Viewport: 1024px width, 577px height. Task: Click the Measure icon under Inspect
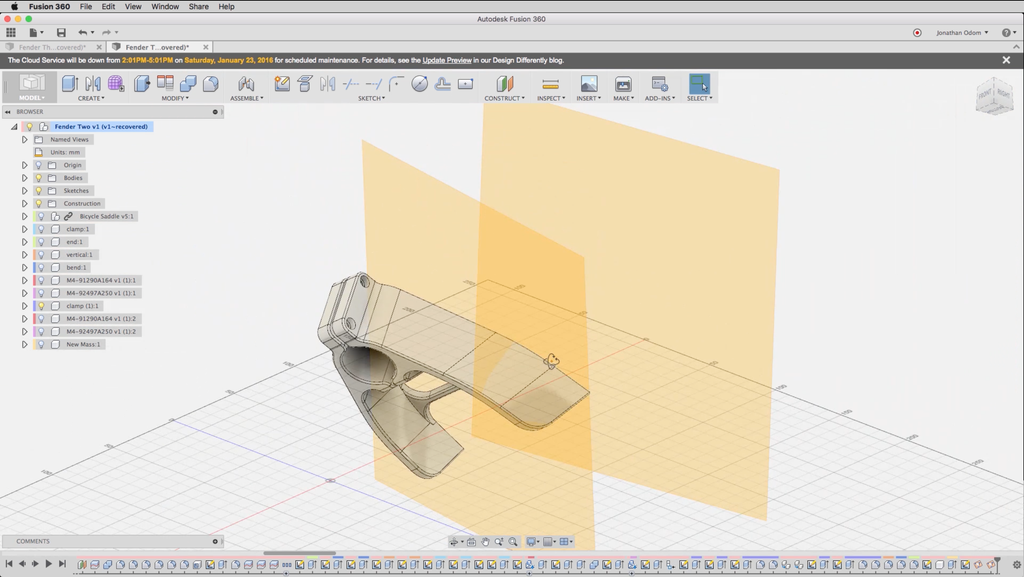[549, 84]
